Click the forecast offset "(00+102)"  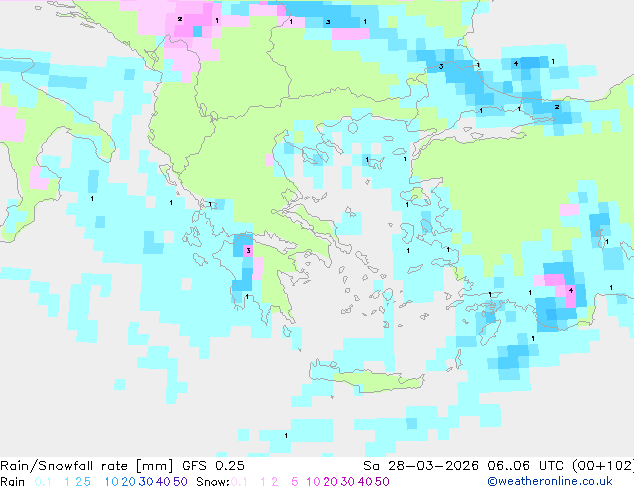click(x=603, y=466)
